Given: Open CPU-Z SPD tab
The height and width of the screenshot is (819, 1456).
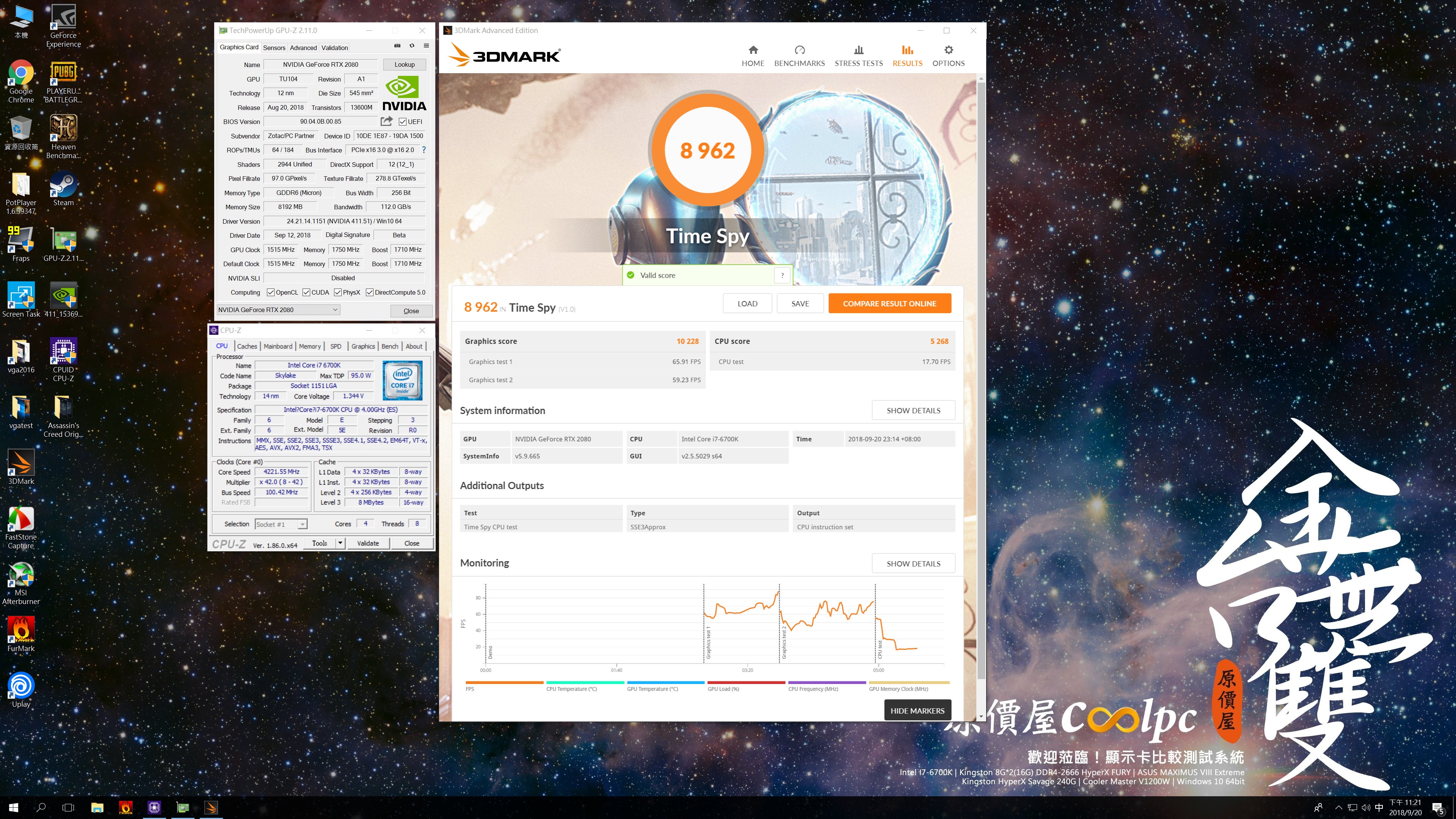Looking at the screenshot, I should click(336, 346).
